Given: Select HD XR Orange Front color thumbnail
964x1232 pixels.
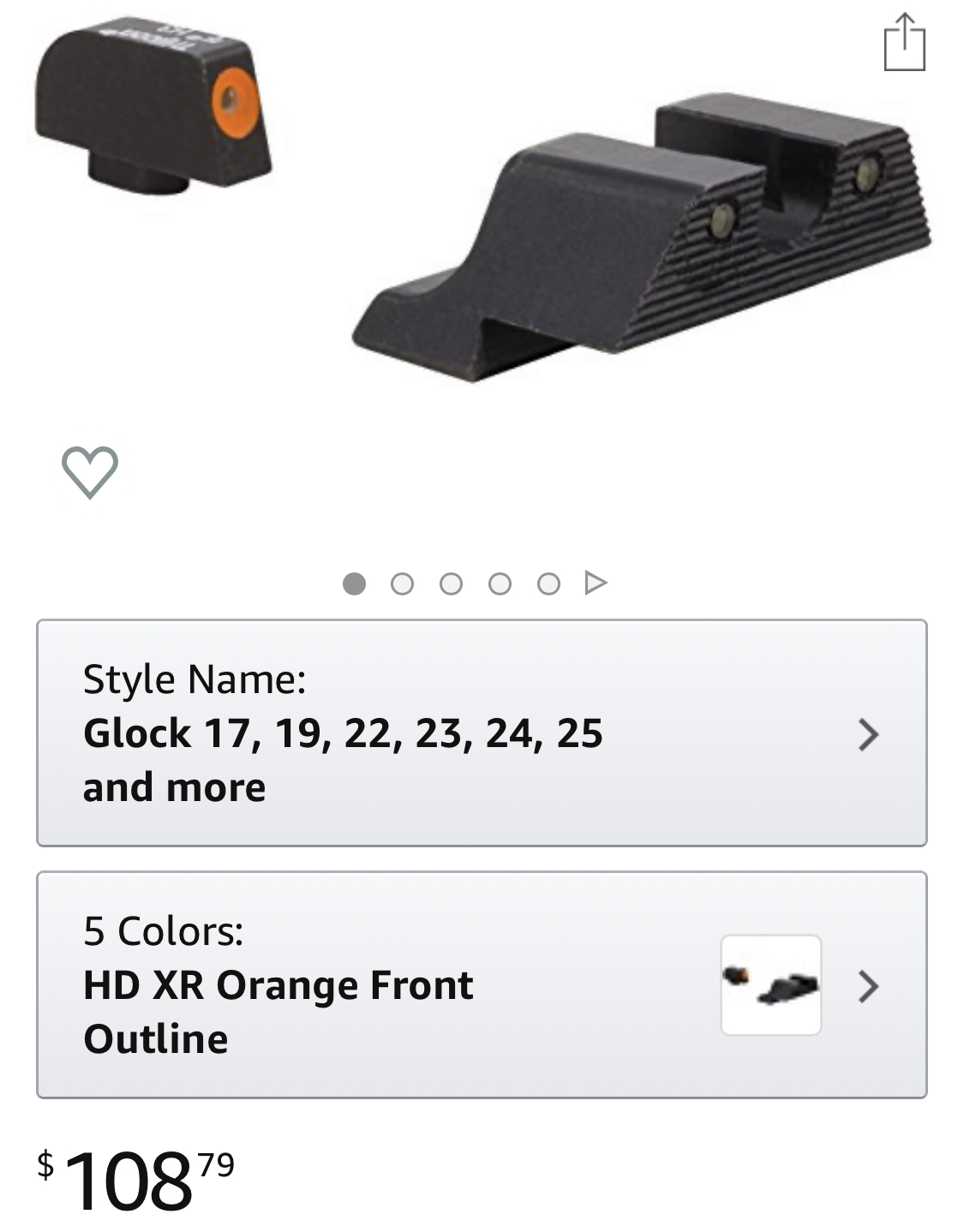Looking at the screenshot, I should point(771,984).
